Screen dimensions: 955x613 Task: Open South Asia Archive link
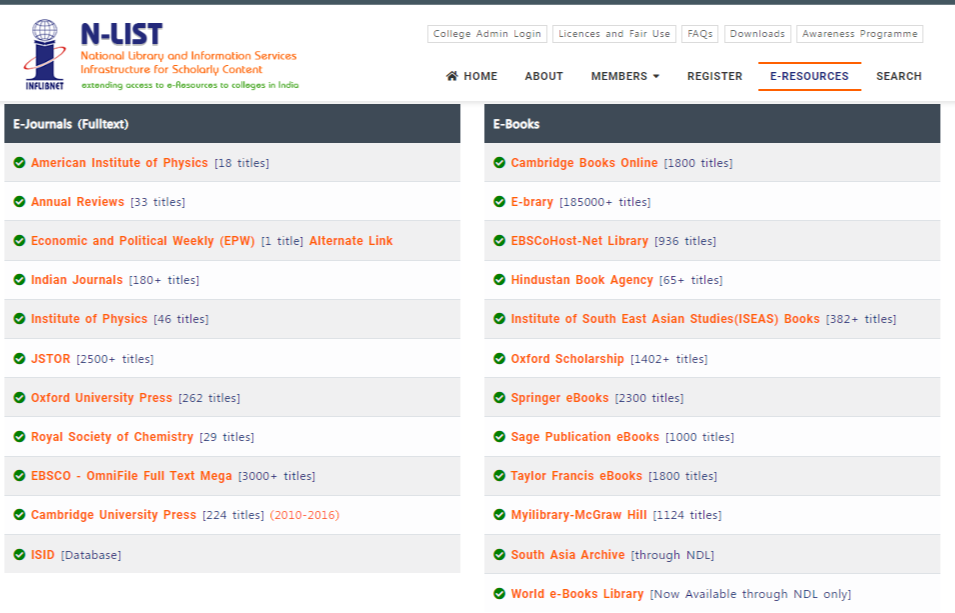click(568, 555)
